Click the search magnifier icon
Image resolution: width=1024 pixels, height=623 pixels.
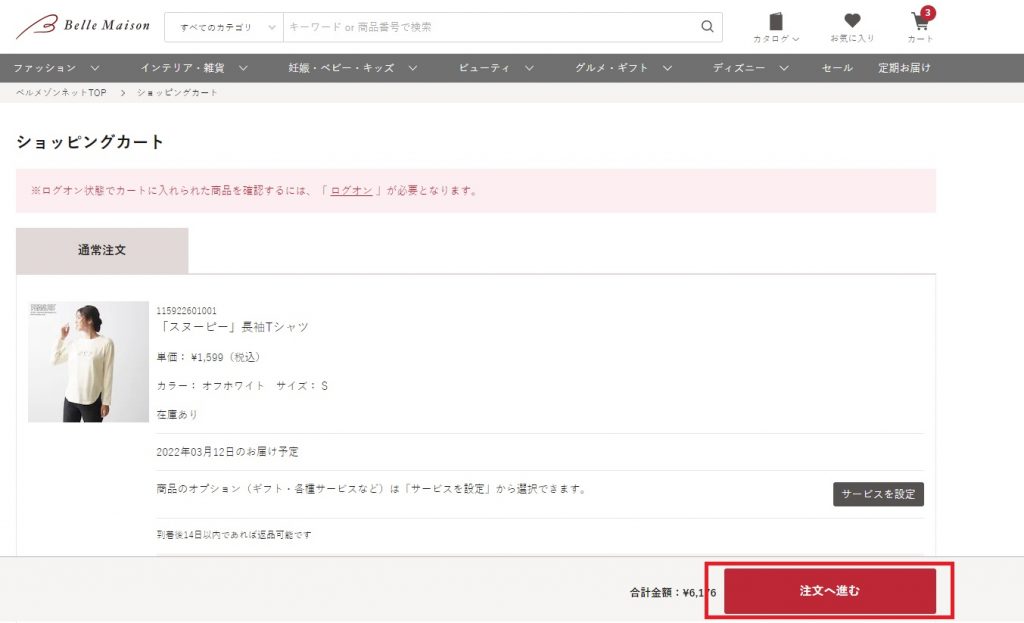(707, 27)
